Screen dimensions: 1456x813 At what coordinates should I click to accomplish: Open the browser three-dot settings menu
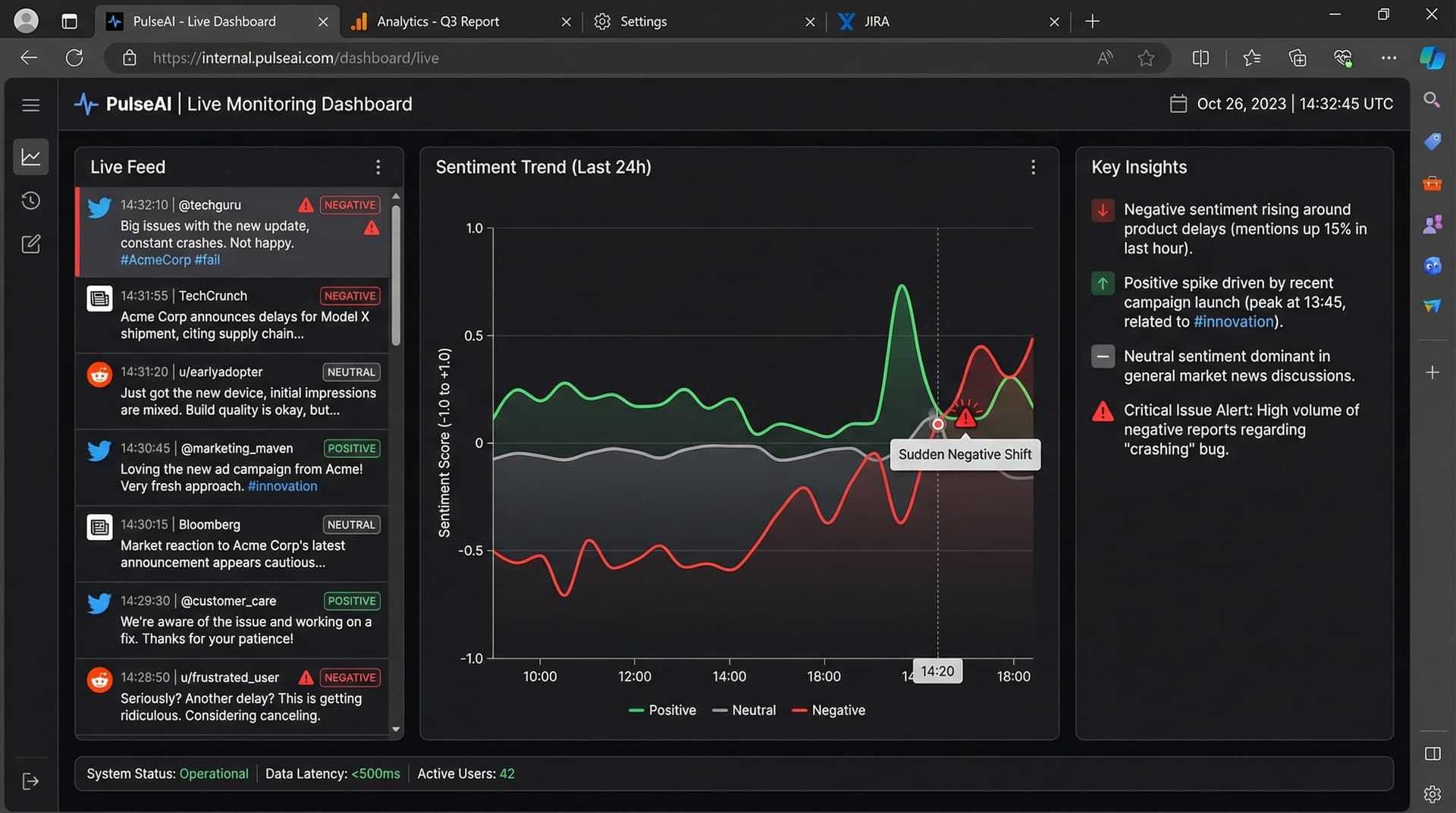point(1389,58)
